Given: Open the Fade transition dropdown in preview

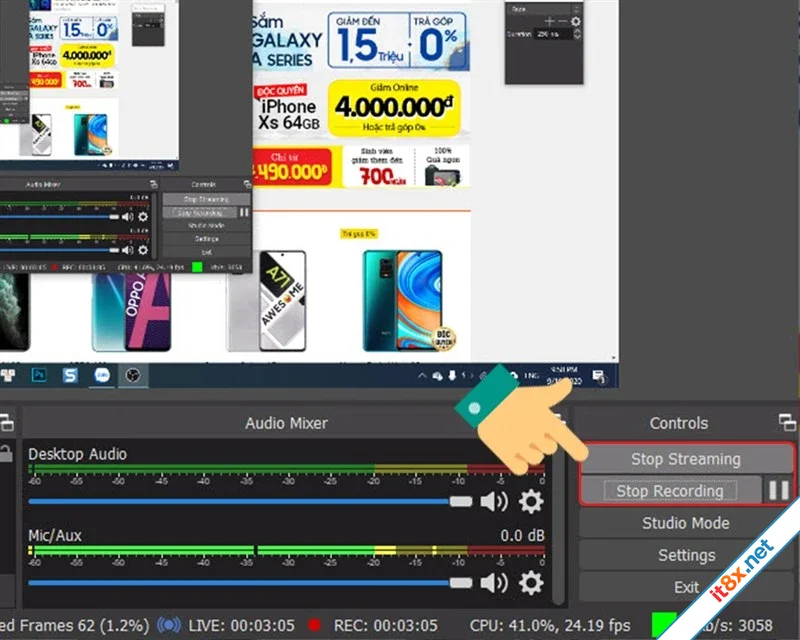Looking at the screenshot, I should click(x=544, y=9).
